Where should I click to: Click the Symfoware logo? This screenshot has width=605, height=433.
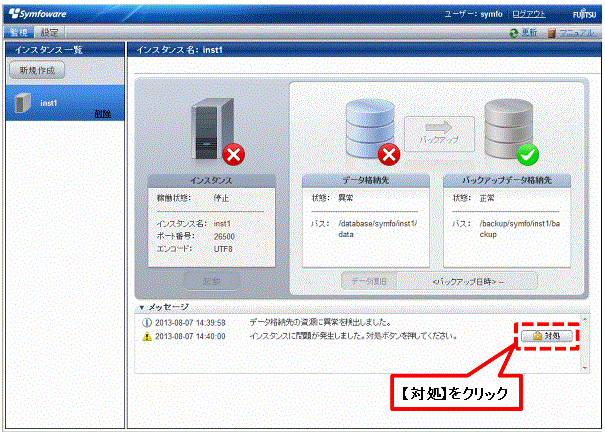[38, 14]
